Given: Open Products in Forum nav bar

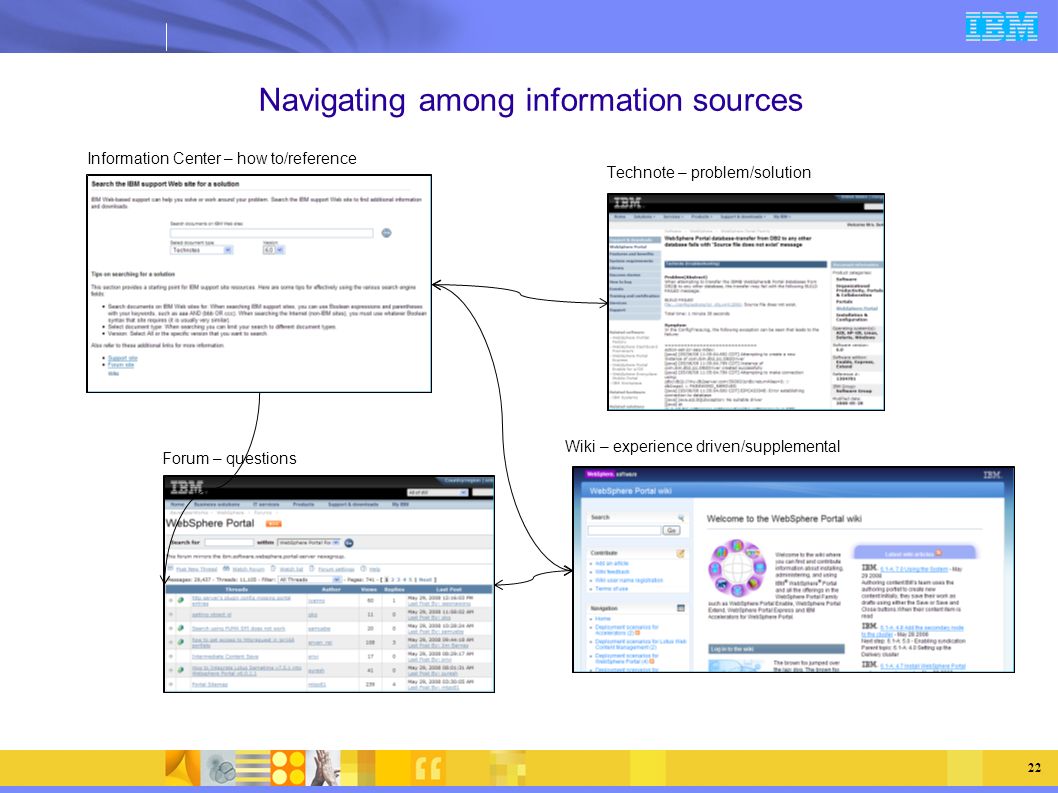Looking at the screenshot, I should tap(304, 504).
